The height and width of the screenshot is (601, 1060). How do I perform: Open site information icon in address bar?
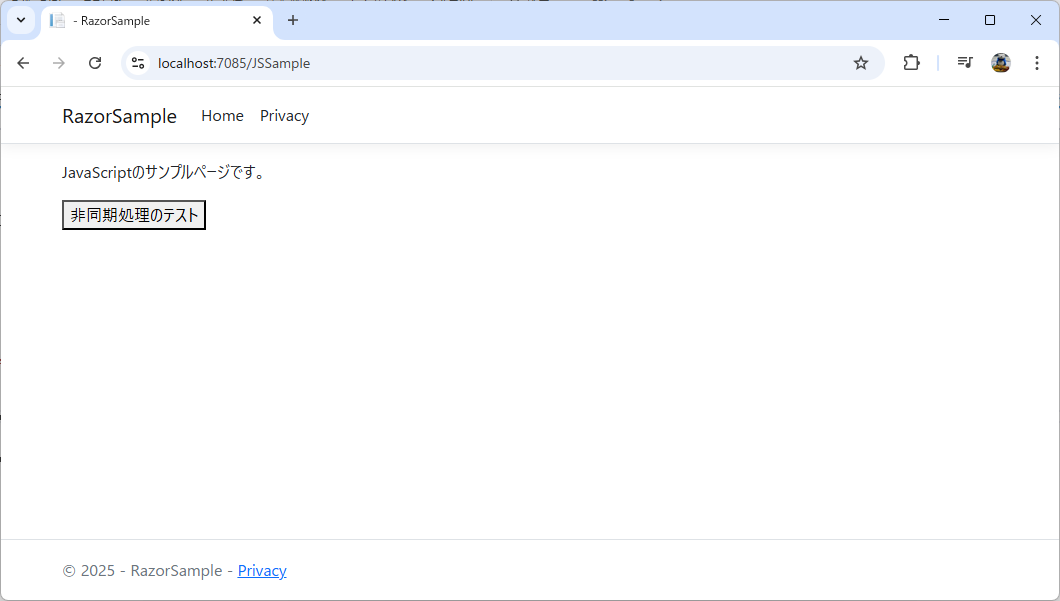tap(138, 63)
